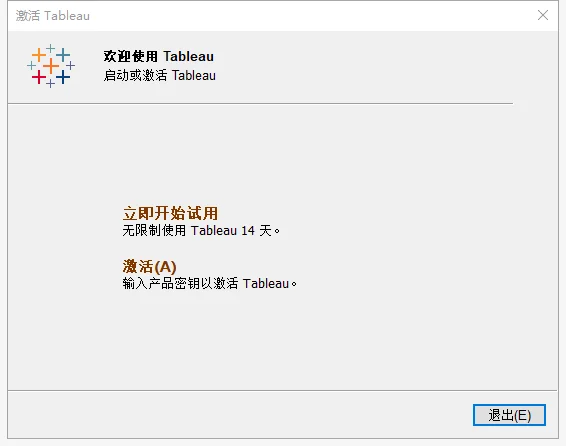The image size is (566, 446).
Task: Click the 无限制使用 Tableau 14 天 description
Action: click(x=201, y=230)
